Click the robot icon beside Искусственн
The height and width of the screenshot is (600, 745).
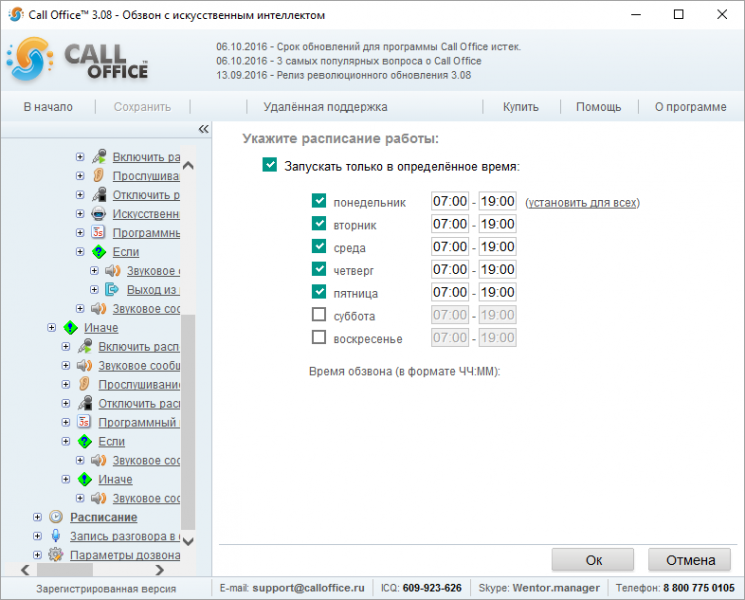click(x=98, y=214)
